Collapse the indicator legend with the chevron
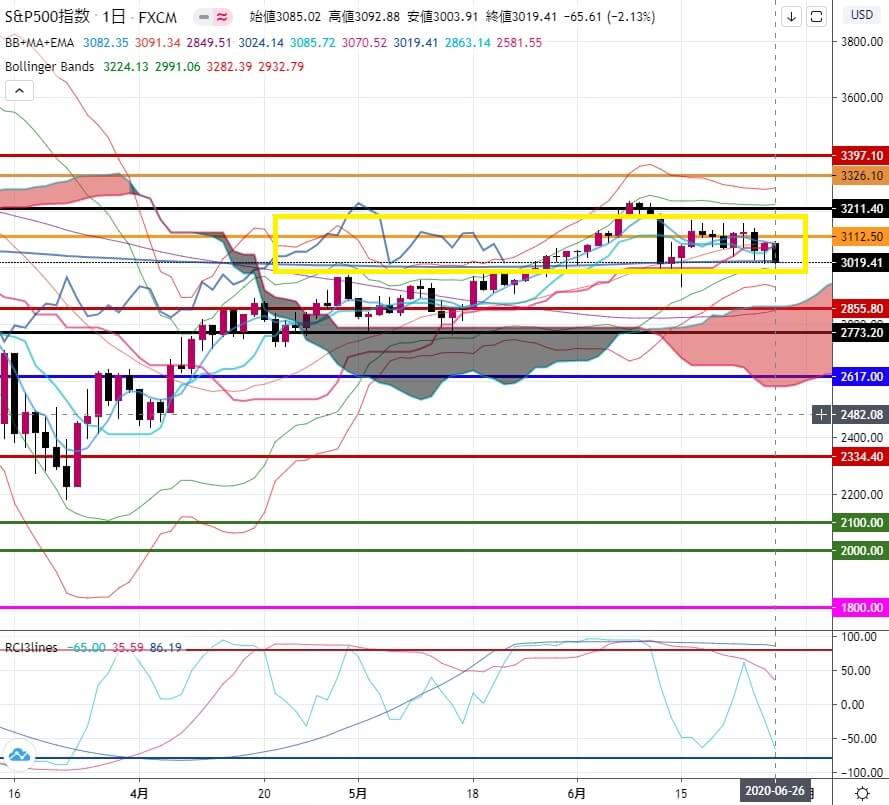The image size is (889, 805). point(19,91)
